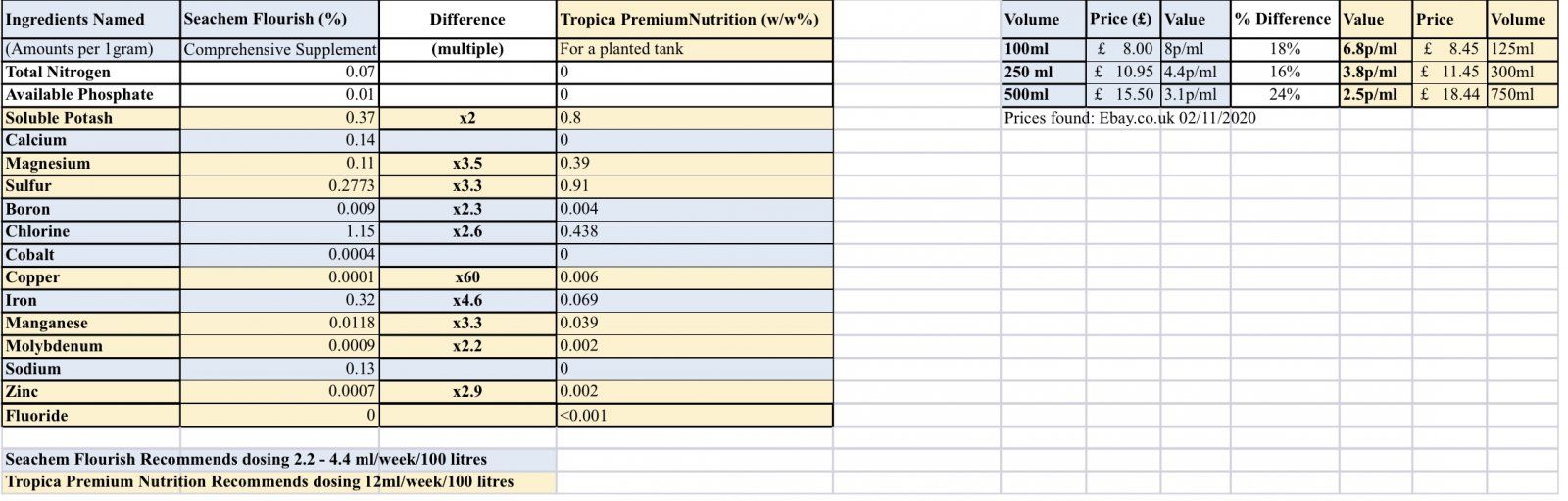Click the Chlorine value 1.15 cell
This screenshot has height=501, width=1568.
(x=279, y=231)
